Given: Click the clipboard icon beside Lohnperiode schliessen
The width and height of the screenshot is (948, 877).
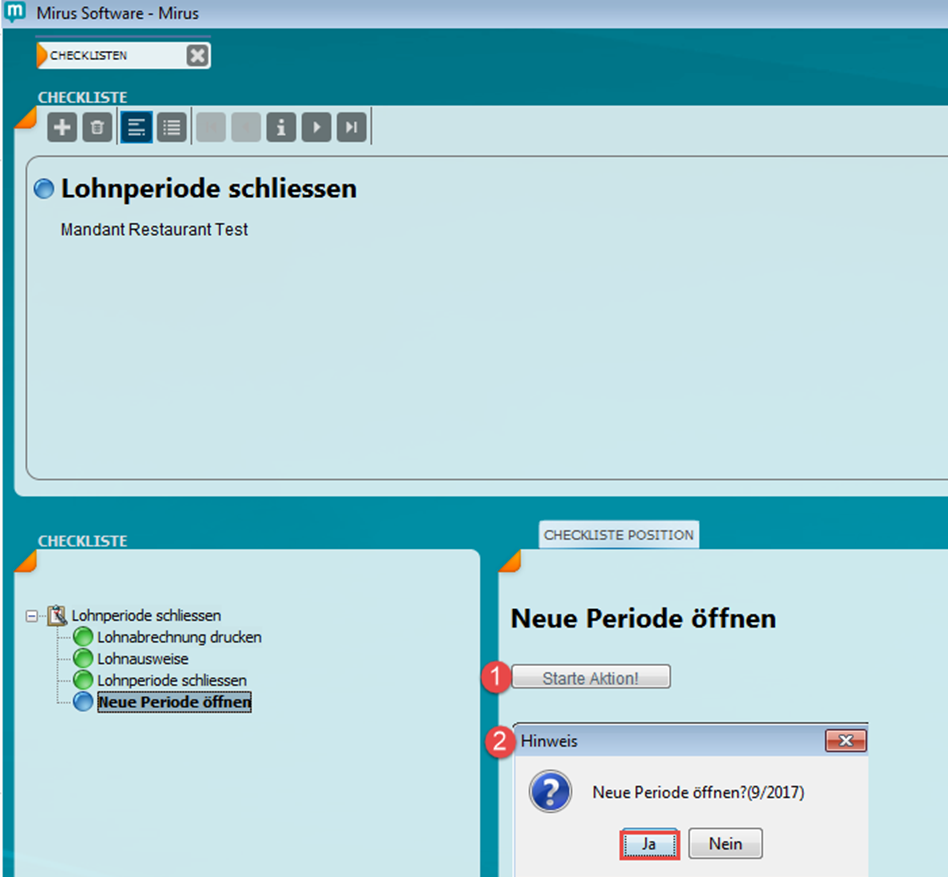Looking at the screenshot, I should pos(57,615).
